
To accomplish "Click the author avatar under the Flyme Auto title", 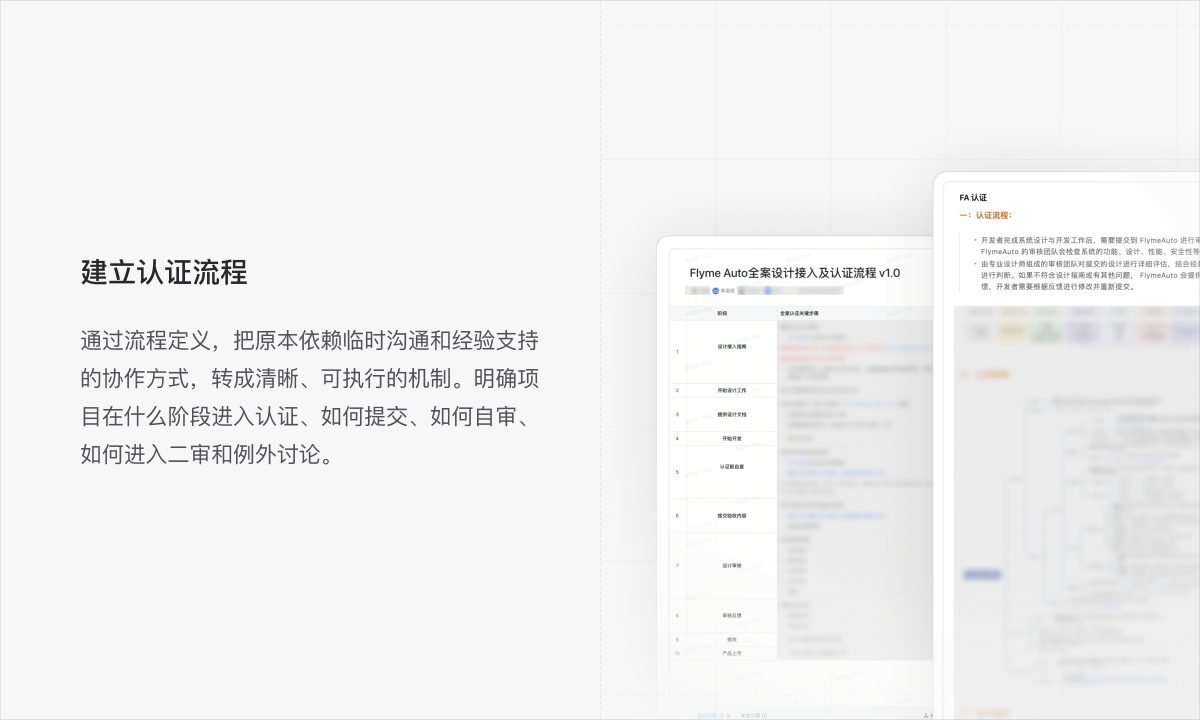I will (715, 291).
